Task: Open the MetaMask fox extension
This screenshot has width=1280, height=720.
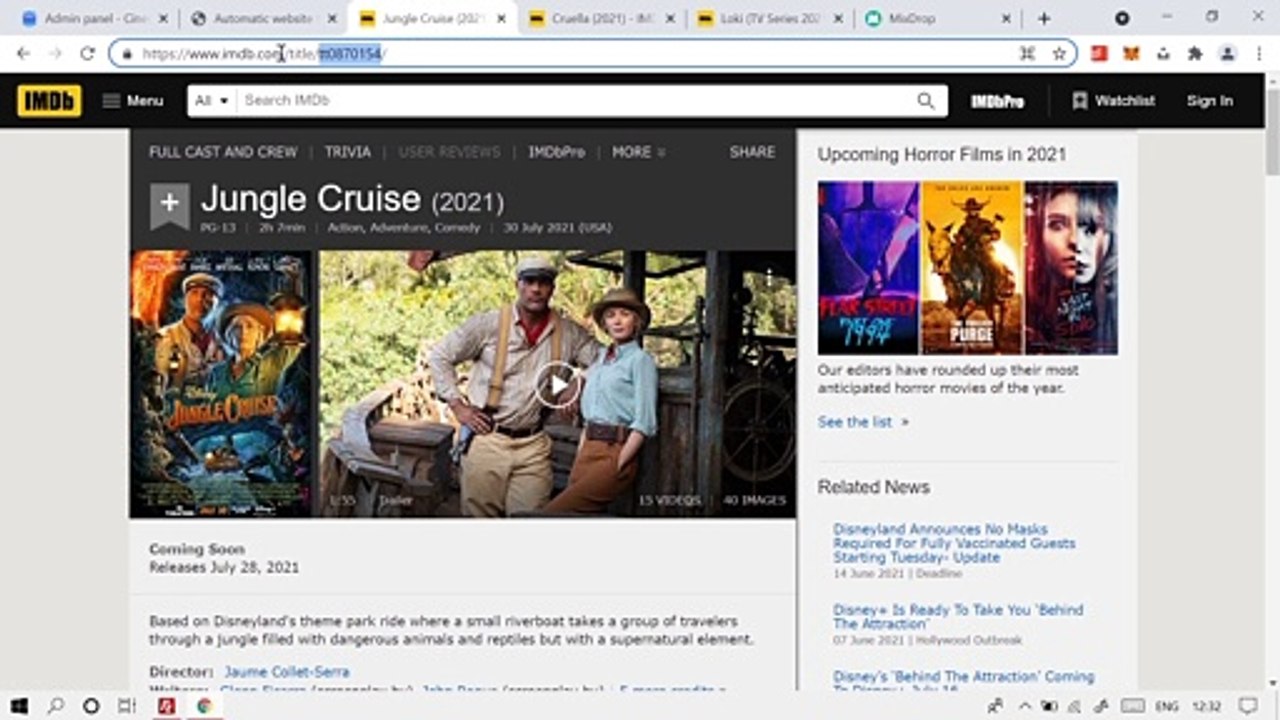Action: 1131,54
